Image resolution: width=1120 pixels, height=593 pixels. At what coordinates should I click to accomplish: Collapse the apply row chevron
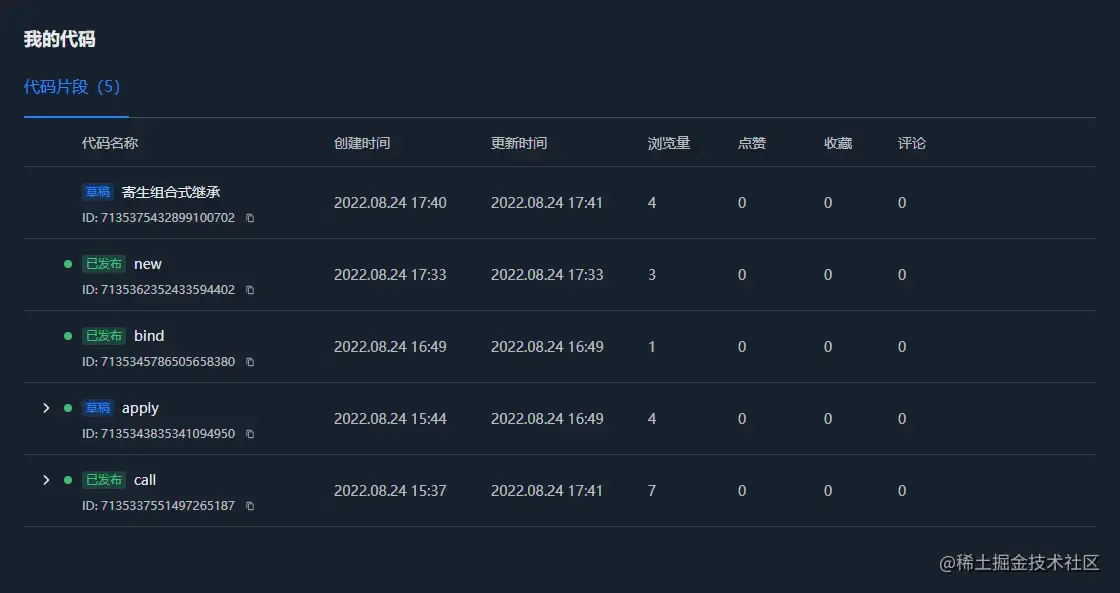(46, 407)
